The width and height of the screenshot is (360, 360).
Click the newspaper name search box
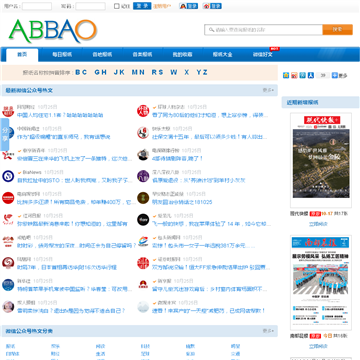pos(263,30)
